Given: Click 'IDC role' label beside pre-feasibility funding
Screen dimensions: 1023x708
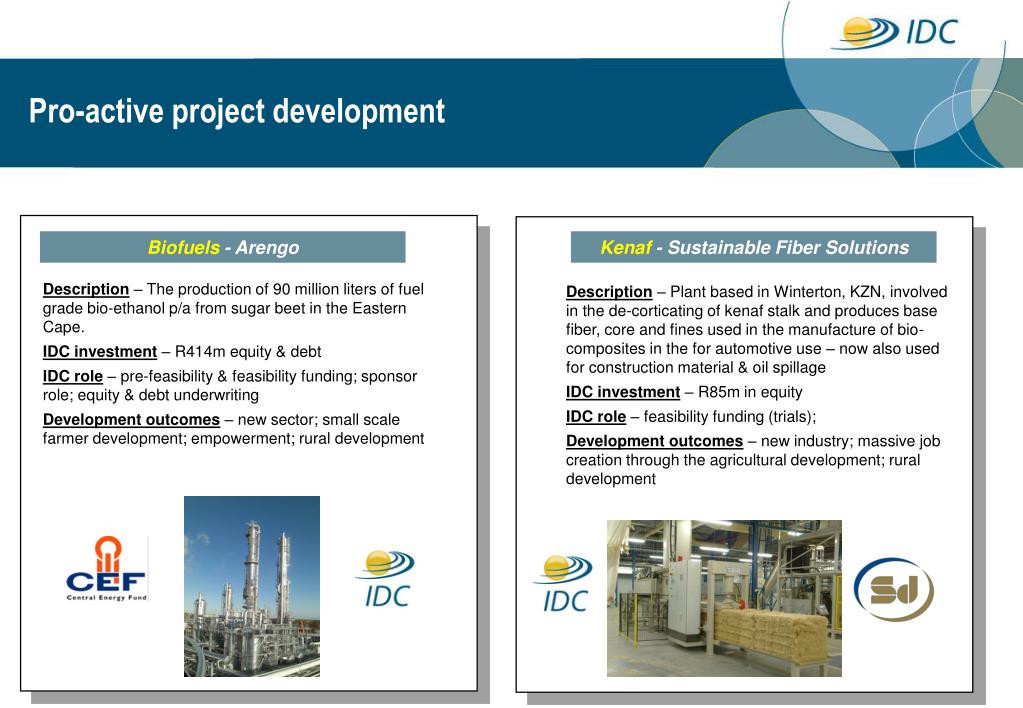Looking at the screenshot, I should tap(72, 377).
